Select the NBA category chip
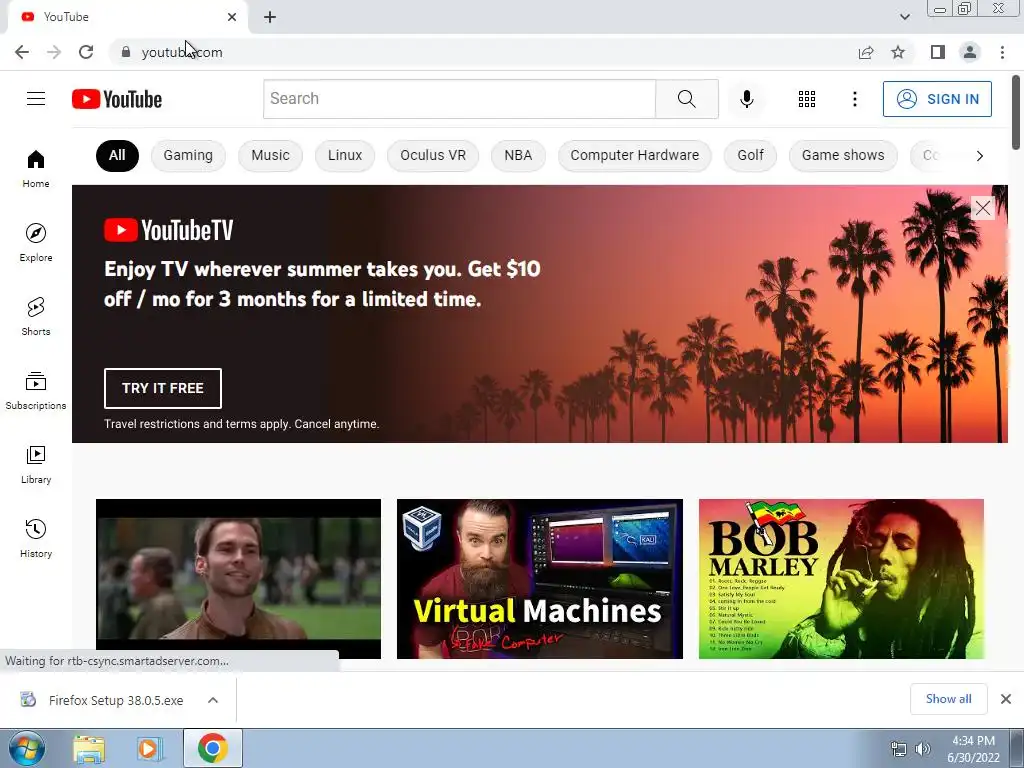The image size is (1024, 768). [518, 155]
